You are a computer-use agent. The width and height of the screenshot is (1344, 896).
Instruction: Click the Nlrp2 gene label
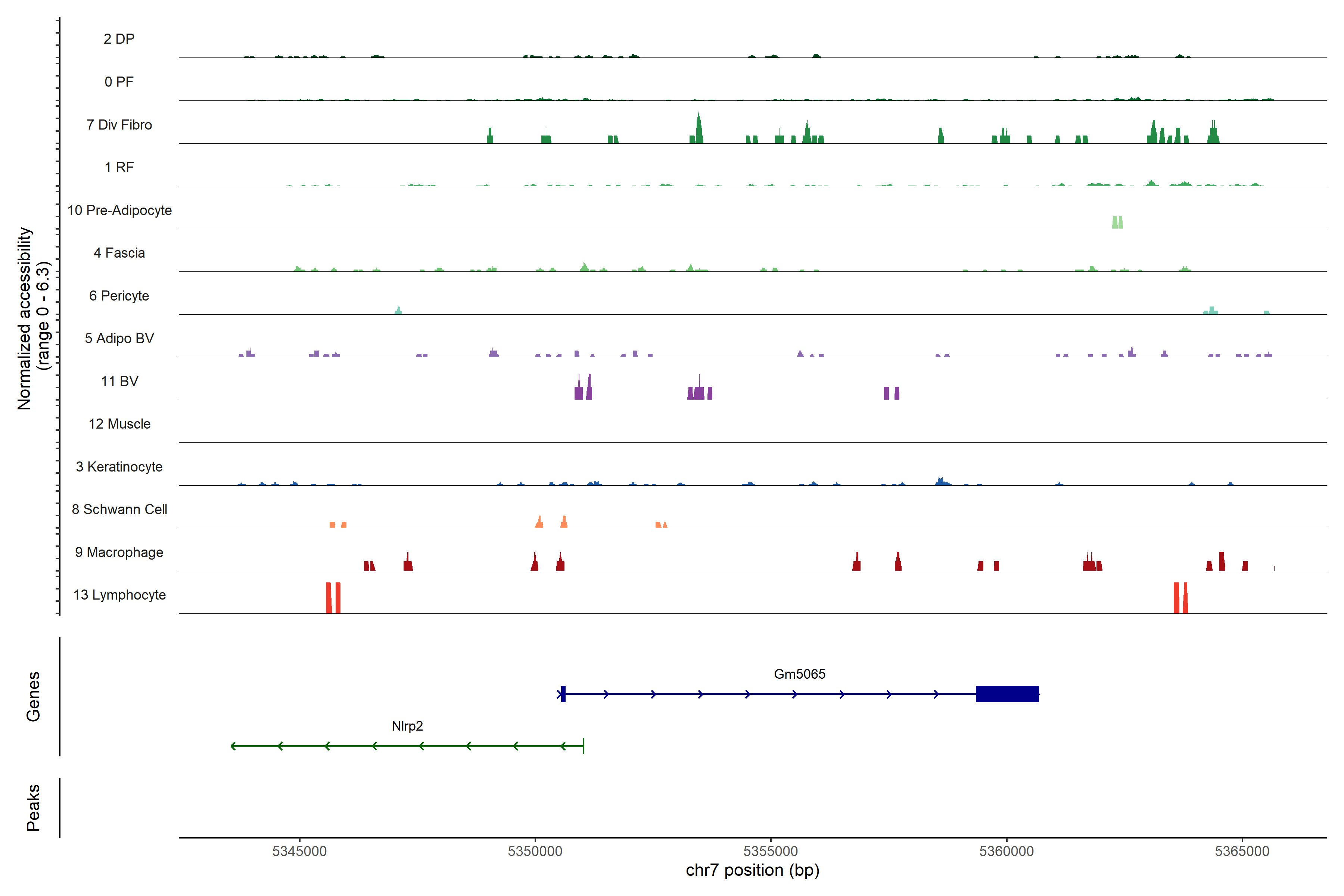click(407, 726)
